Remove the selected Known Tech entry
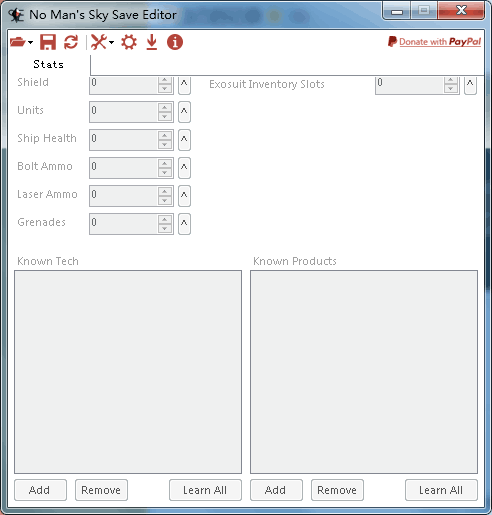 coord(101,490)
